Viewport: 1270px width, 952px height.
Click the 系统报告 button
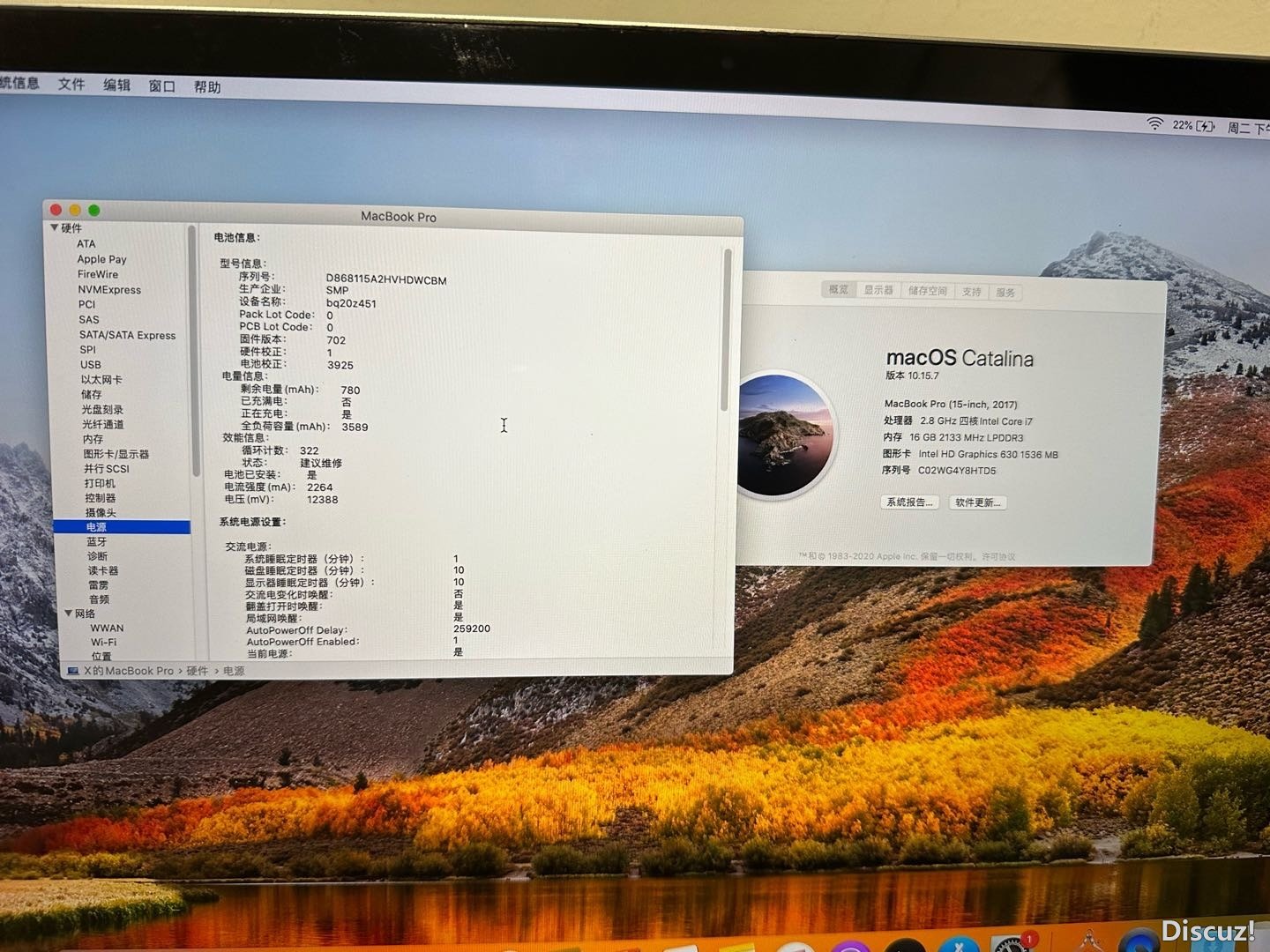909,502
